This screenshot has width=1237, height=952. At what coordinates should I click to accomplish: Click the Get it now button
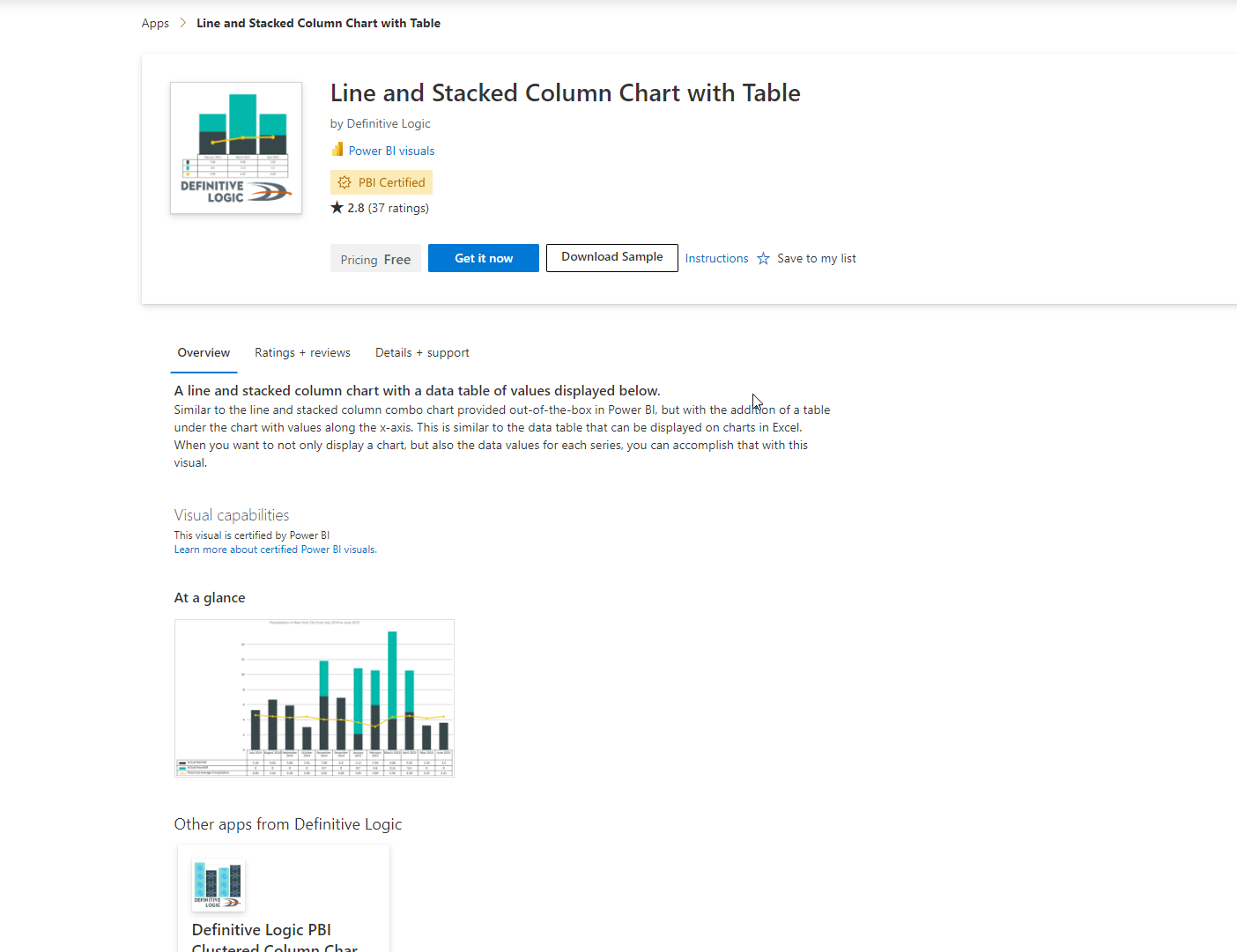pos(484,258)
